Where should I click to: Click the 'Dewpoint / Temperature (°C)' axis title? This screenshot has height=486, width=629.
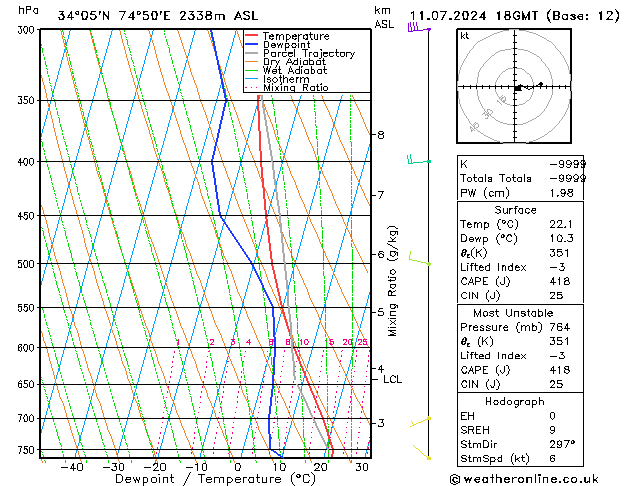(x=215, y=479)
